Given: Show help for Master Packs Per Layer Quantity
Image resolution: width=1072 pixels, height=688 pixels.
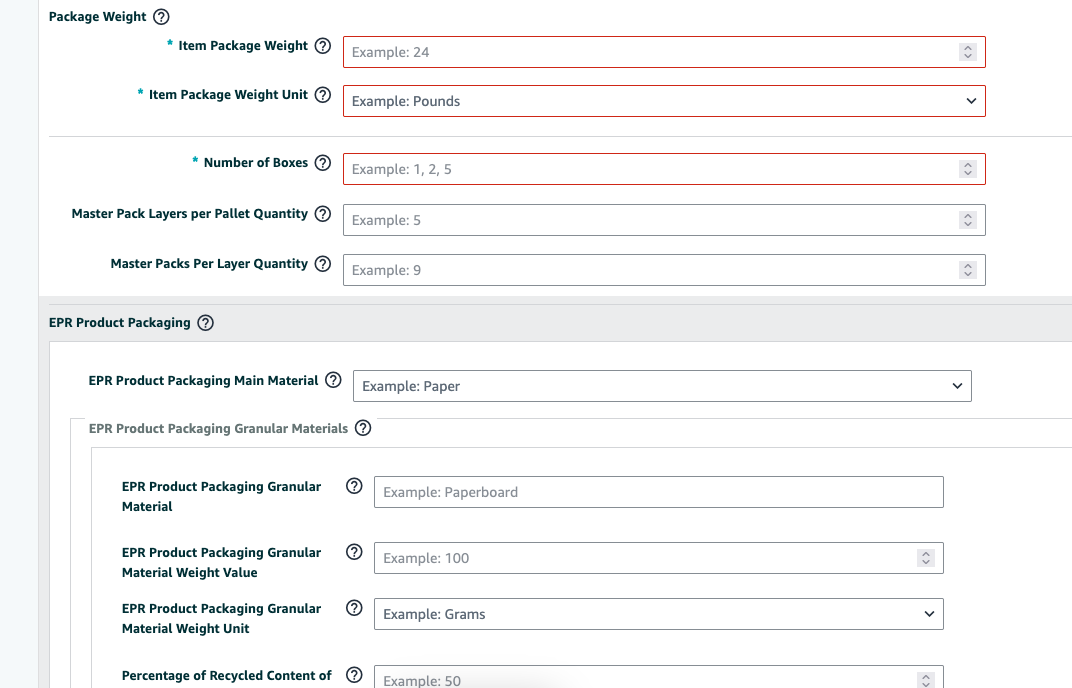Looking at the screenshot, I should click(322, 264).
